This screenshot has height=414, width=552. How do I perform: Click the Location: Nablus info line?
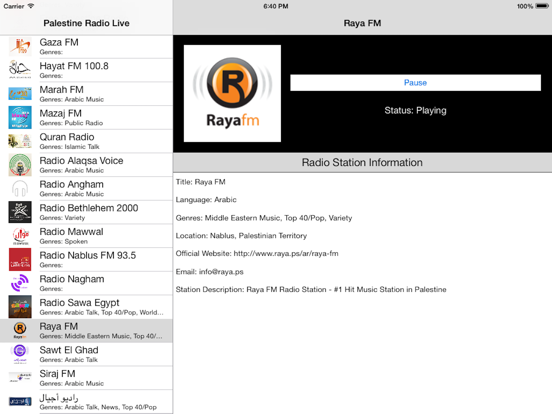(x=241, y=236)
